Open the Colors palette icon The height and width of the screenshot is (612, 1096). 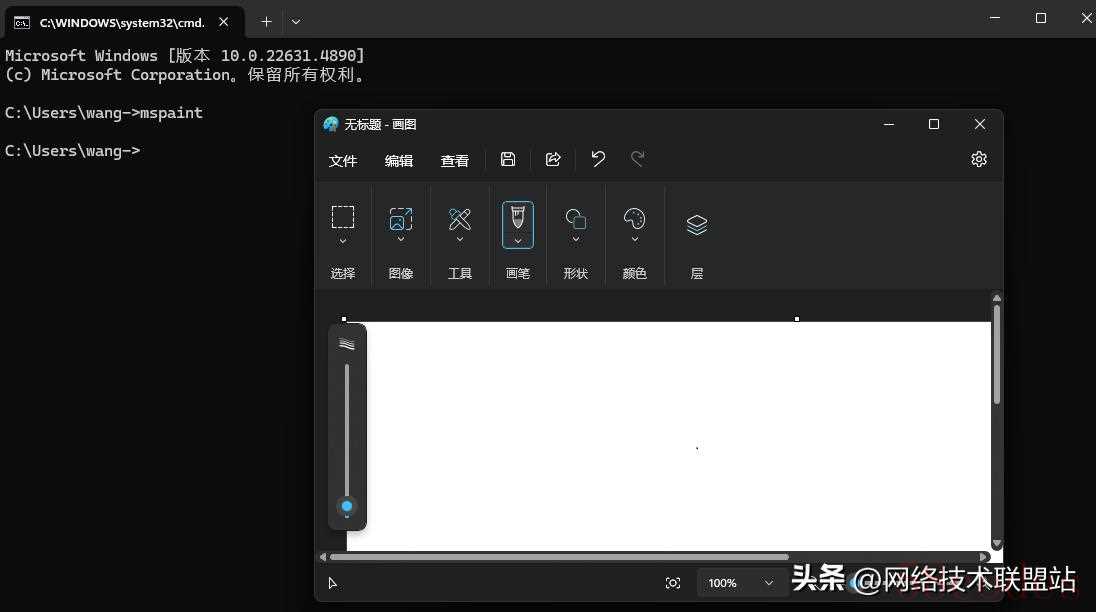[x=634, y=218]
